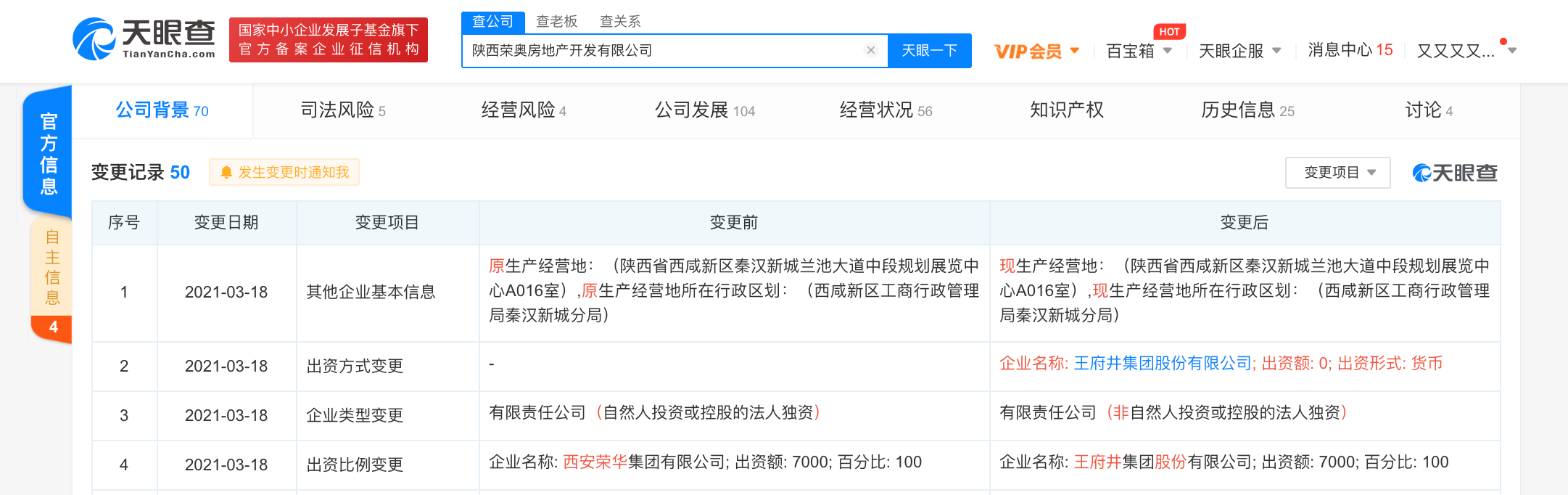The image size is (1568, 495).
Task: Open the 变更项目 filter dropdown
Action: tap(1337, 173)
